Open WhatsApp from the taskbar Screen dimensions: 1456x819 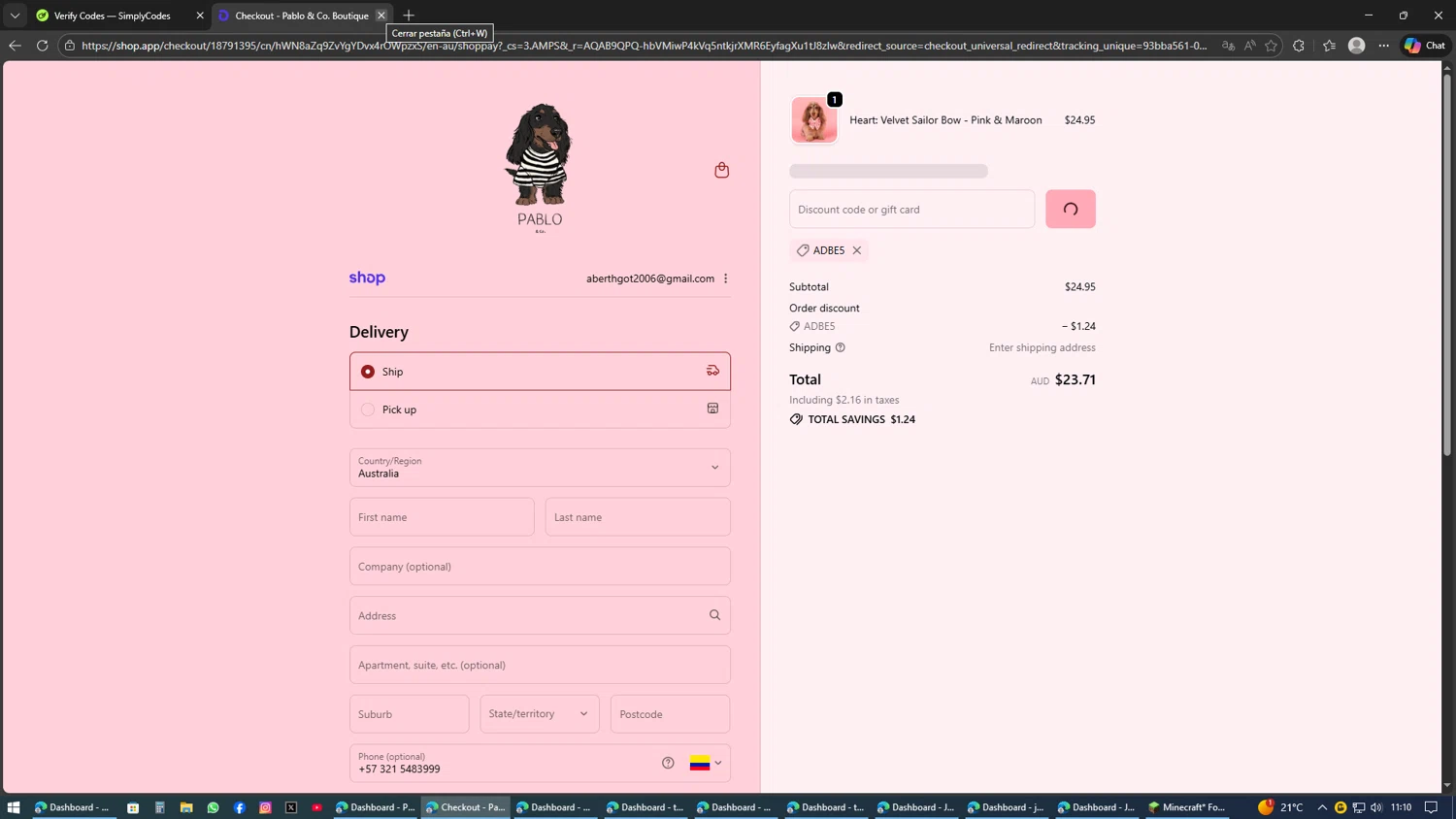click(213, 807)
